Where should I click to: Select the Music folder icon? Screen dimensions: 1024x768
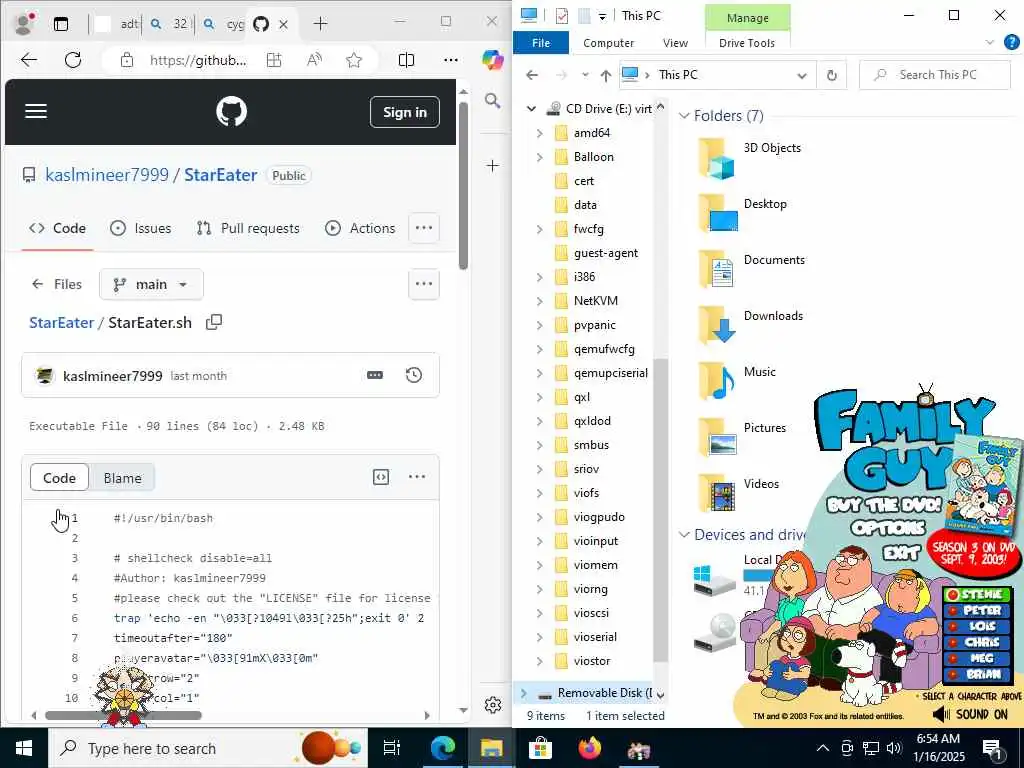[x=717, y=381]
